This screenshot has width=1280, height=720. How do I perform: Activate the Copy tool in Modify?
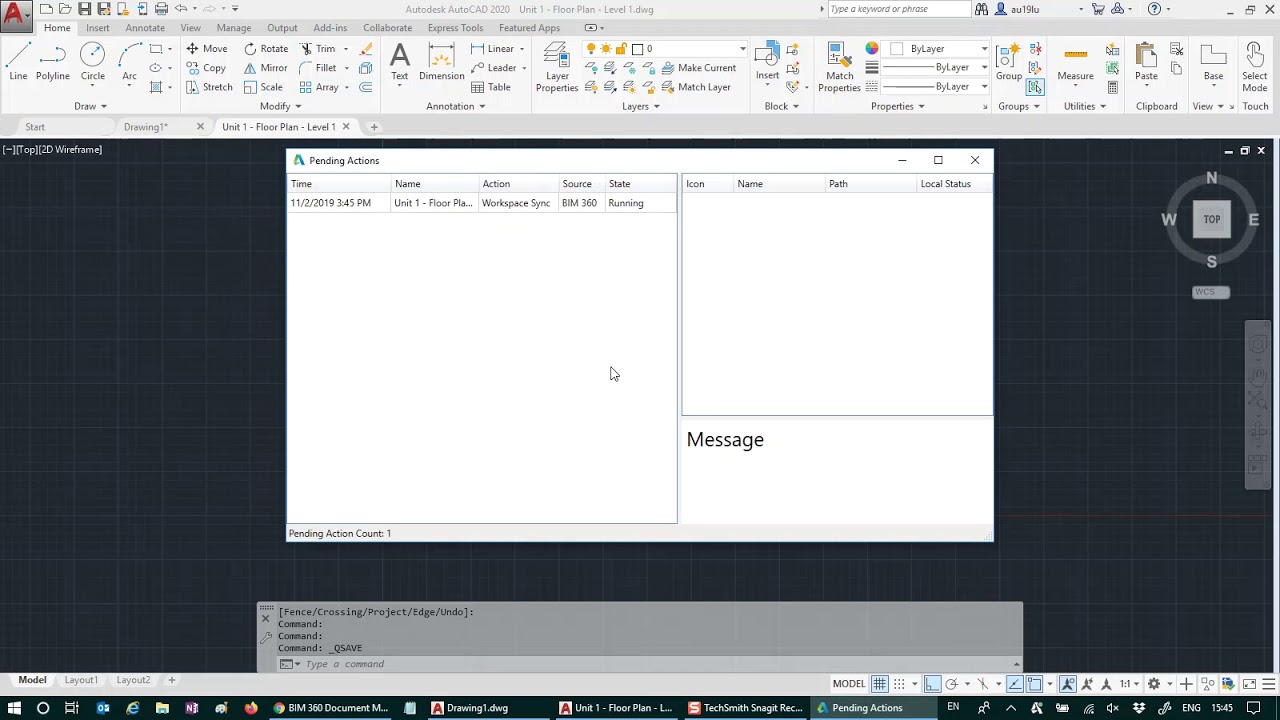206,68
